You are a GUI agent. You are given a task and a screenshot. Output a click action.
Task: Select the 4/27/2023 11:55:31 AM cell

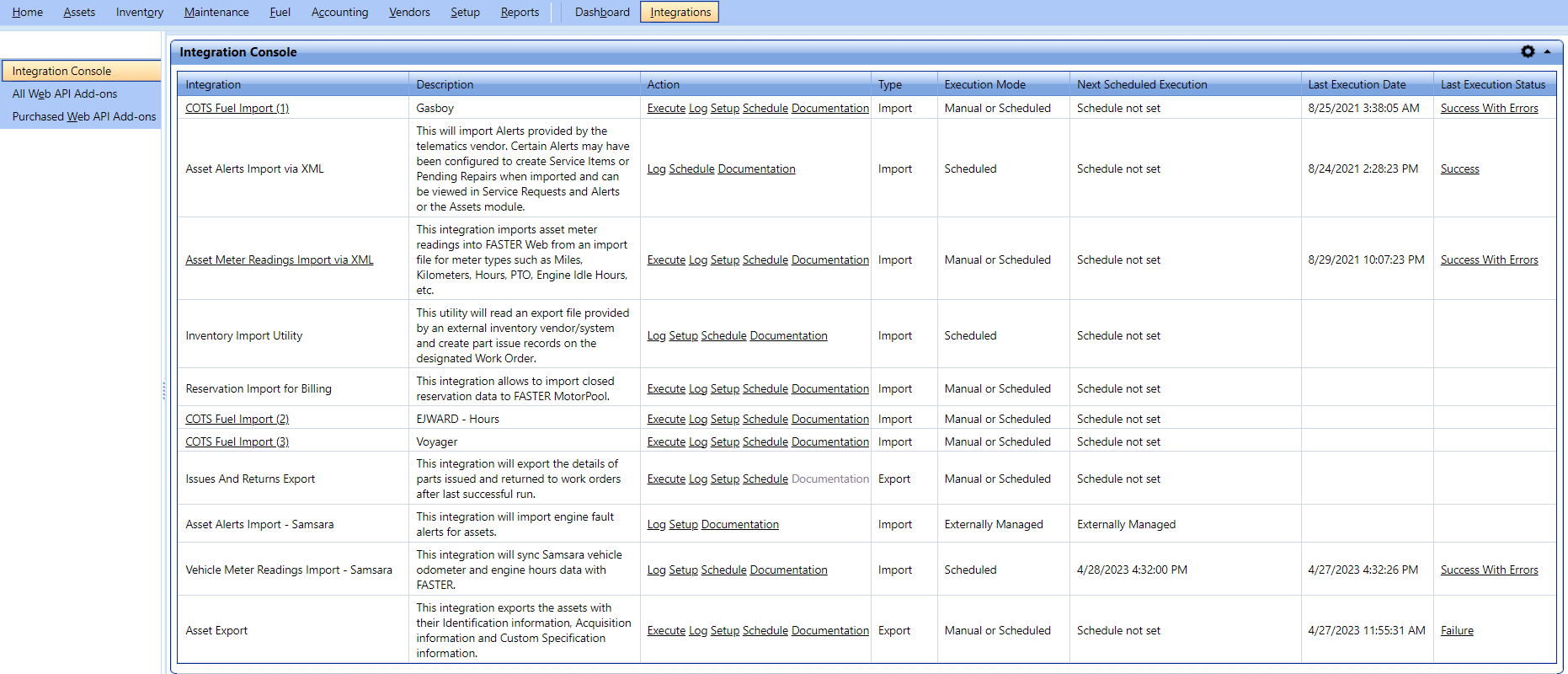[x=1366, y=630]
